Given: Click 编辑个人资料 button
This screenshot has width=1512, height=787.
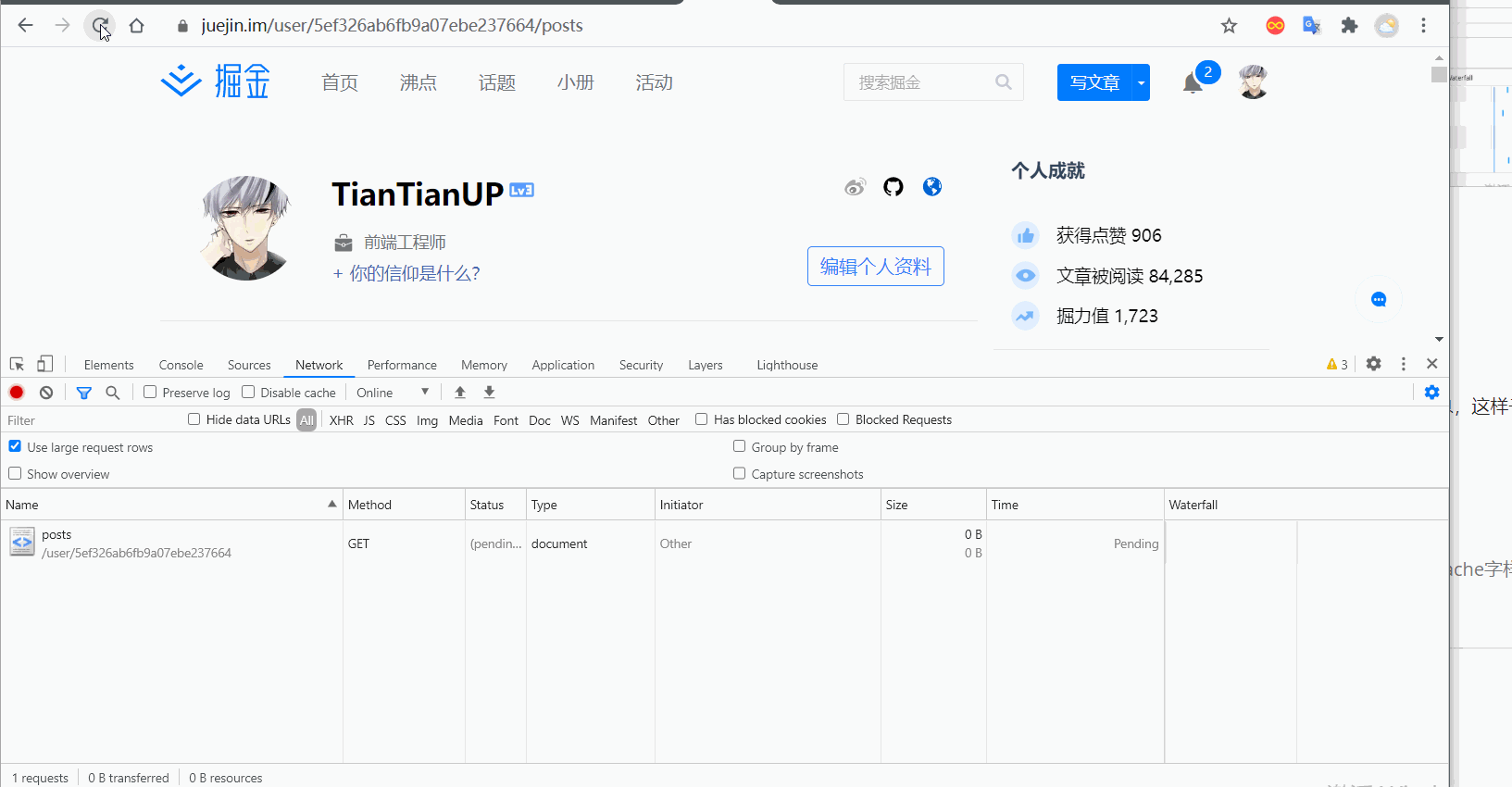Looking at the screenshot, I should [x=876, y=267].
